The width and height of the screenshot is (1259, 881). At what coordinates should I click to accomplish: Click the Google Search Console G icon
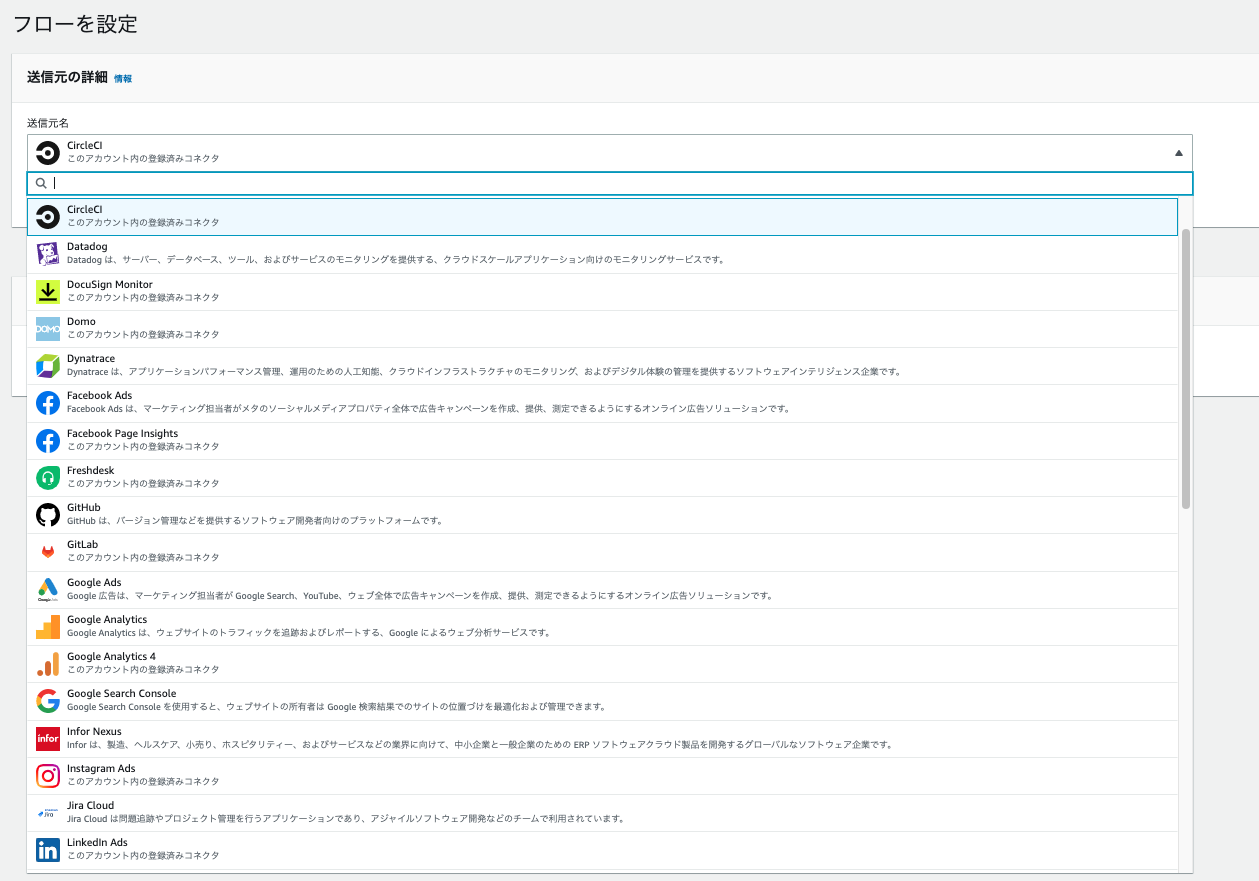click(48, 699)
